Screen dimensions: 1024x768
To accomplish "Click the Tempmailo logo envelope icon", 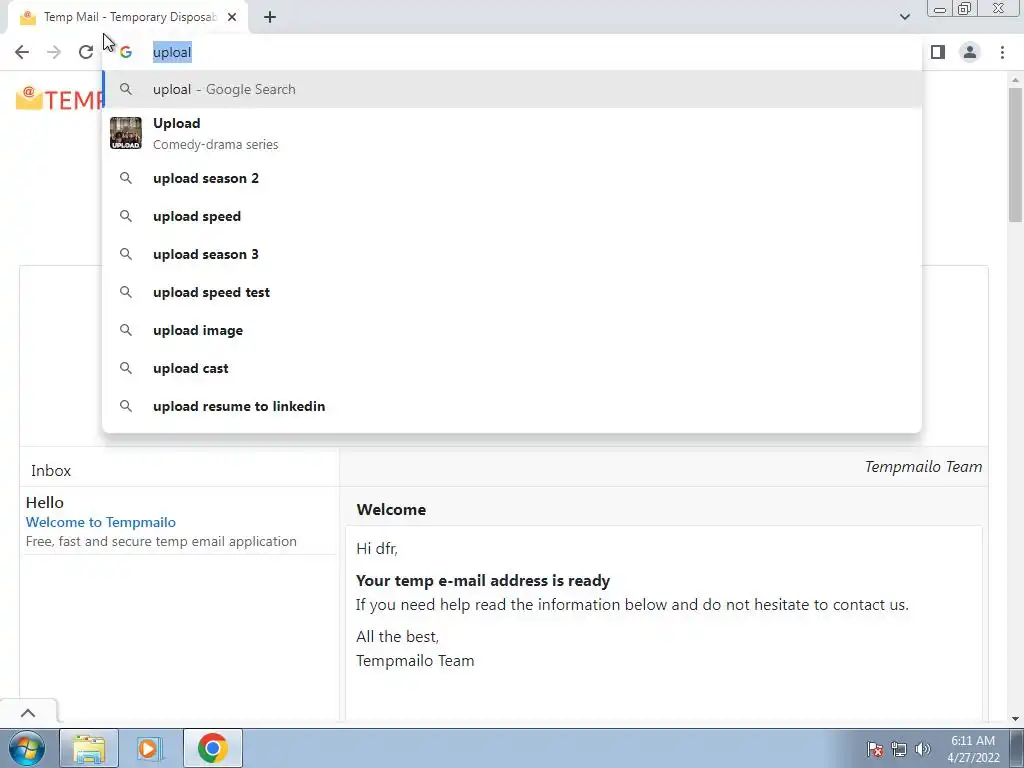I will [29, 99].
